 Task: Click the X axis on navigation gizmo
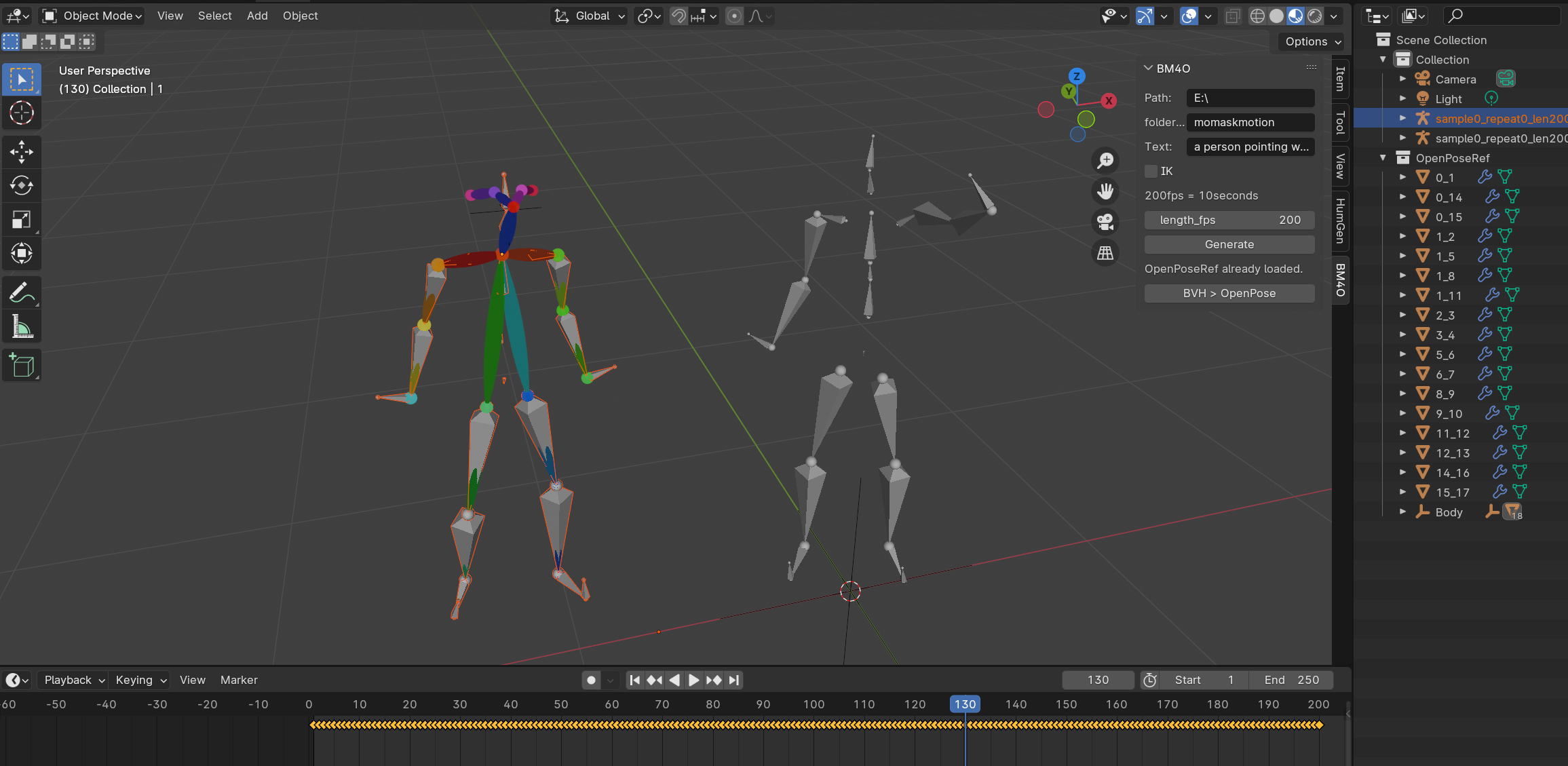1109,100
